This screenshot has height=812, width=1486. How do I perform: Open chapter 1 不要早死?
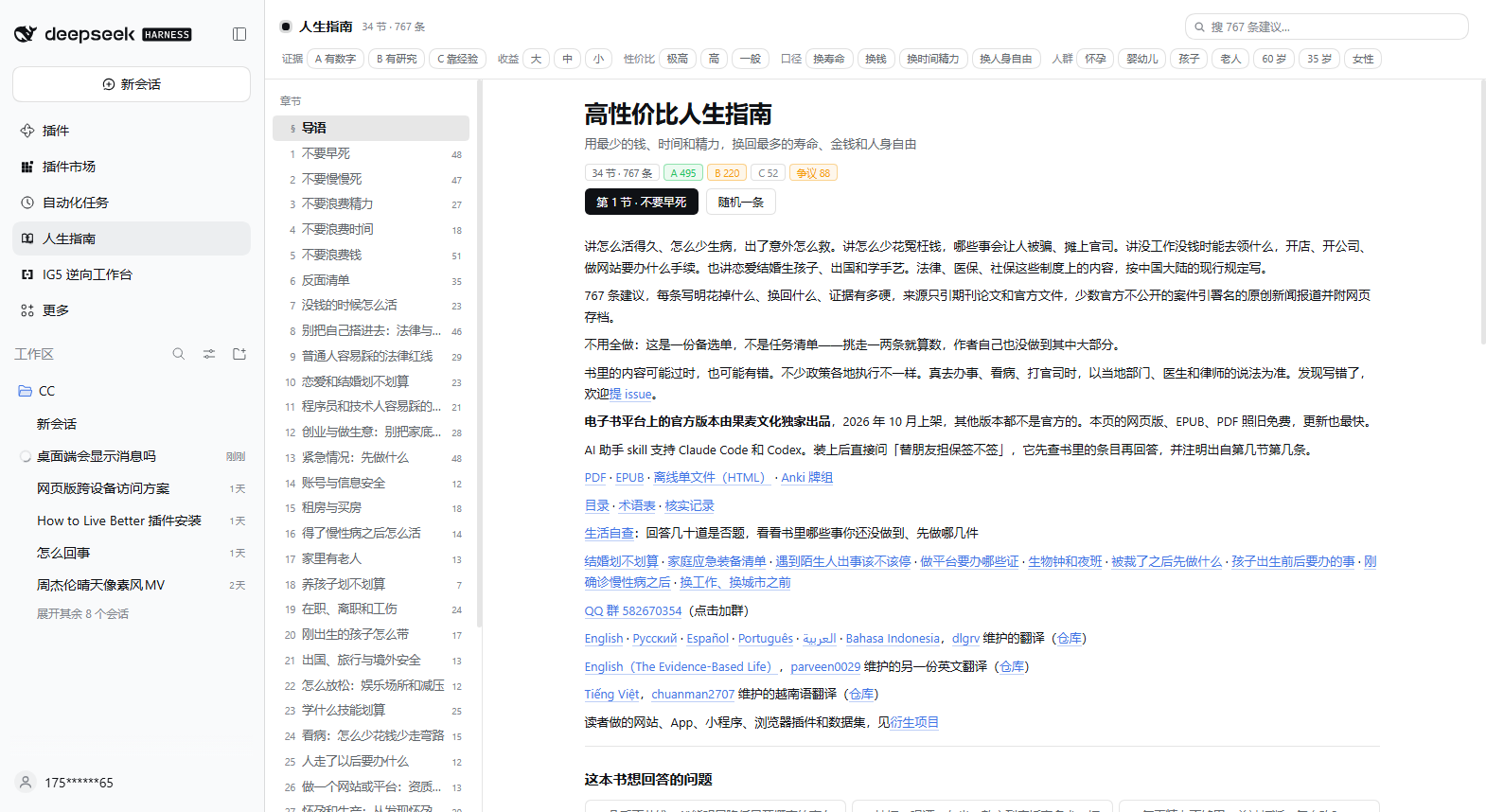(371, 153)
